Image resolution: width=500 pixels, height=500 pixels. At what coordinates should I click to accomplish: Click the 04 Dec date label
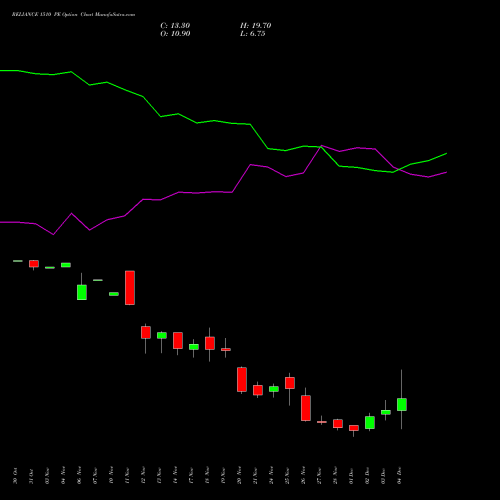pyautogui.click(x=399, y=476)
